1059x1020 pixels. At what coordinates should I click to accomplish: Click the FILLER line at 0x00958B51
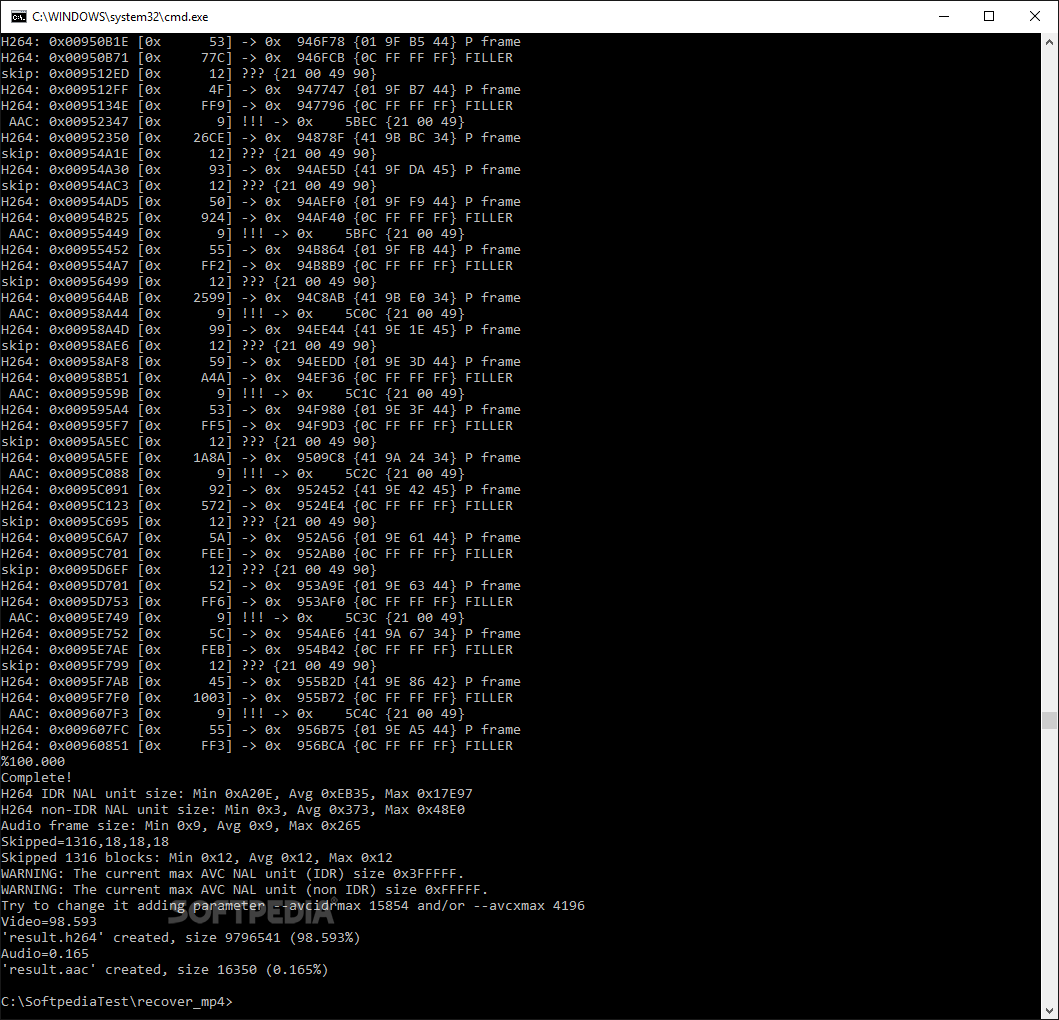click(257, 378)
